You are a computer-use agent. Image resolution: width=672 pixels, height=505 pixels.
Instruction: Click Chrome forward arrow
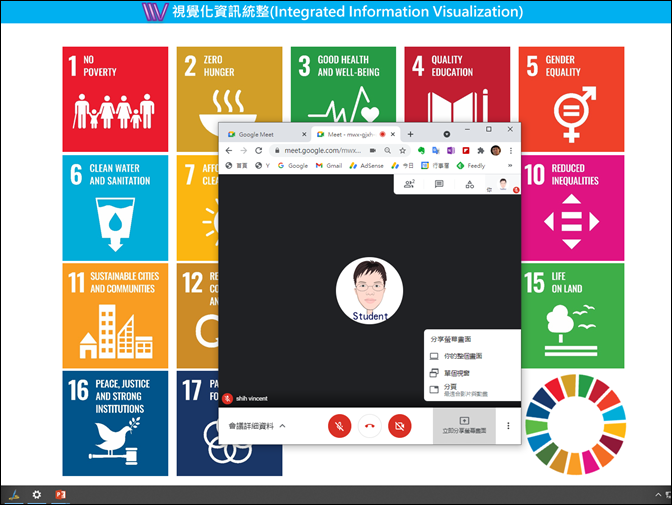(243, 150)
